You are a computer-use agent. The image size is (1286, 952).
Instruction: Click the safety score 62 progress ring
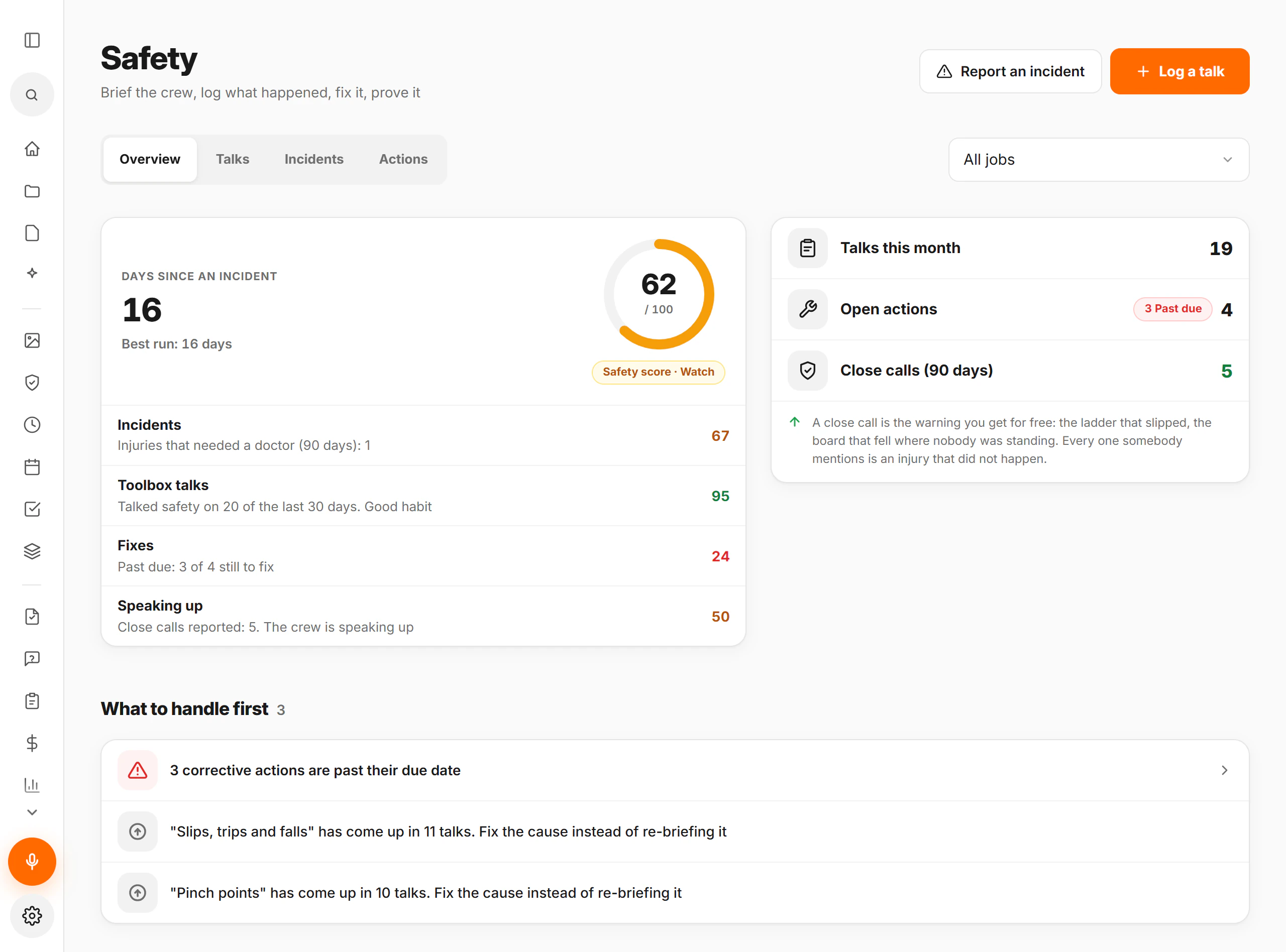tap(659, 294)
